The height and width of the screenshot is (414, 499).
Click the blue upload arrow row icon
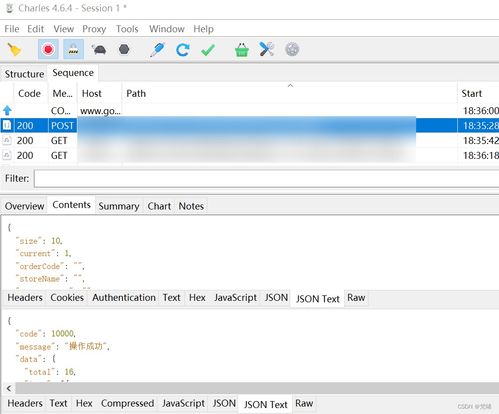tap(7, 110)
